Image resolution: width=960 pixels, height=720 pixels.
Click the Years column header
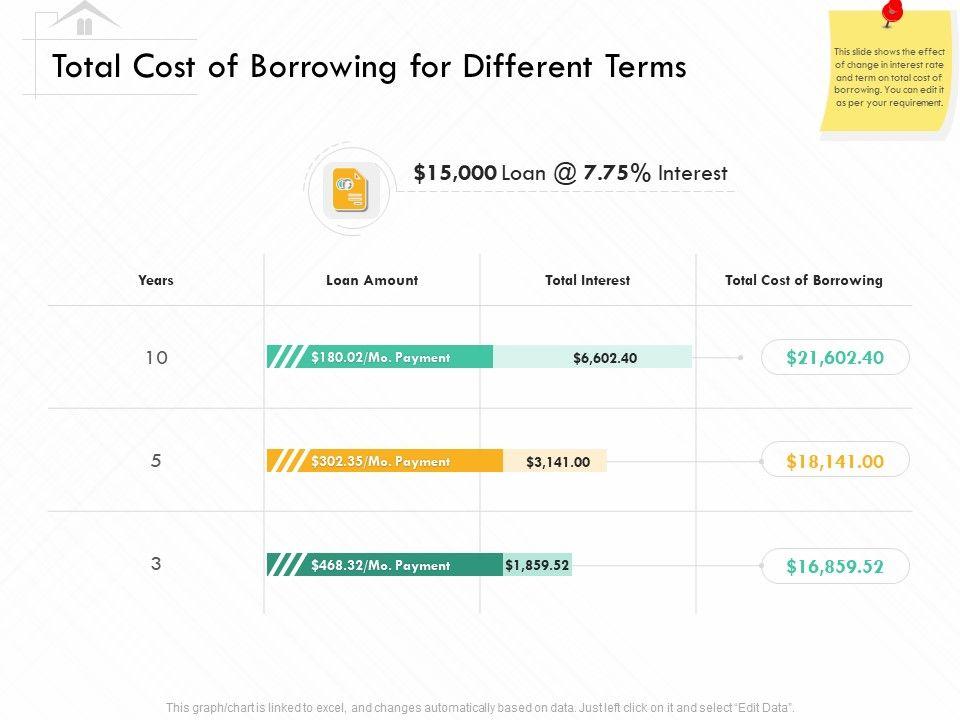(x=156, y=280)
